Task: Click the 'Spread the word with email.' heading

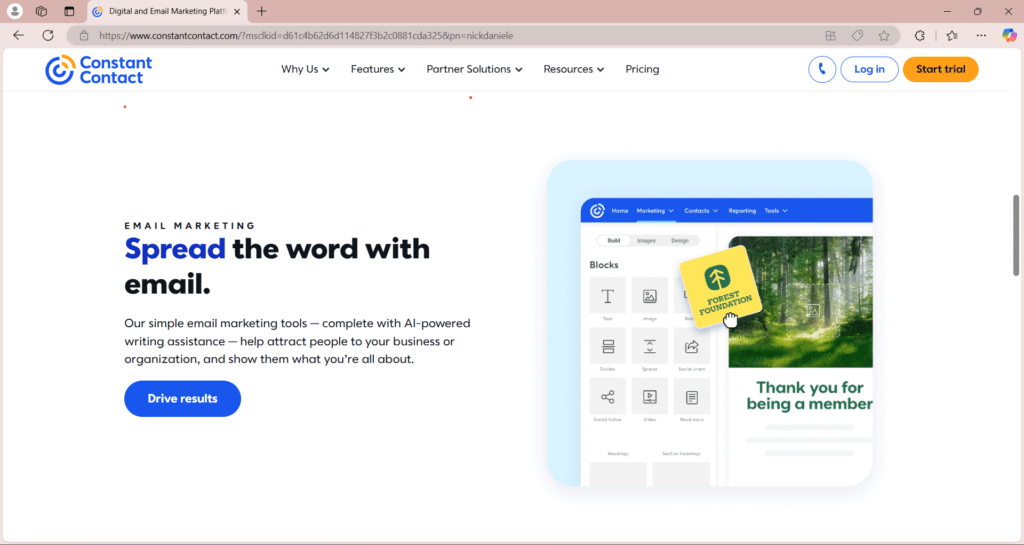Action: (x=277, y=266)
